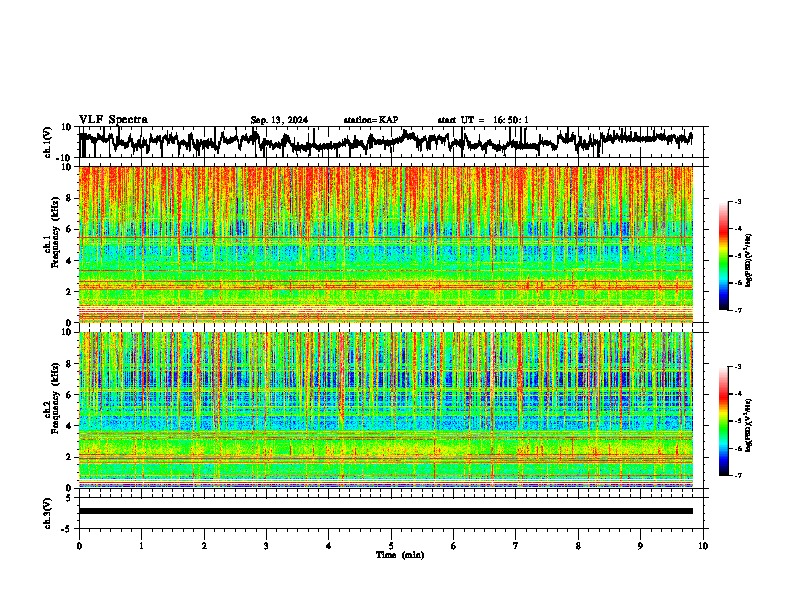Click the 'start UT = 16:50: 1' text

click(x=483, y=120)
